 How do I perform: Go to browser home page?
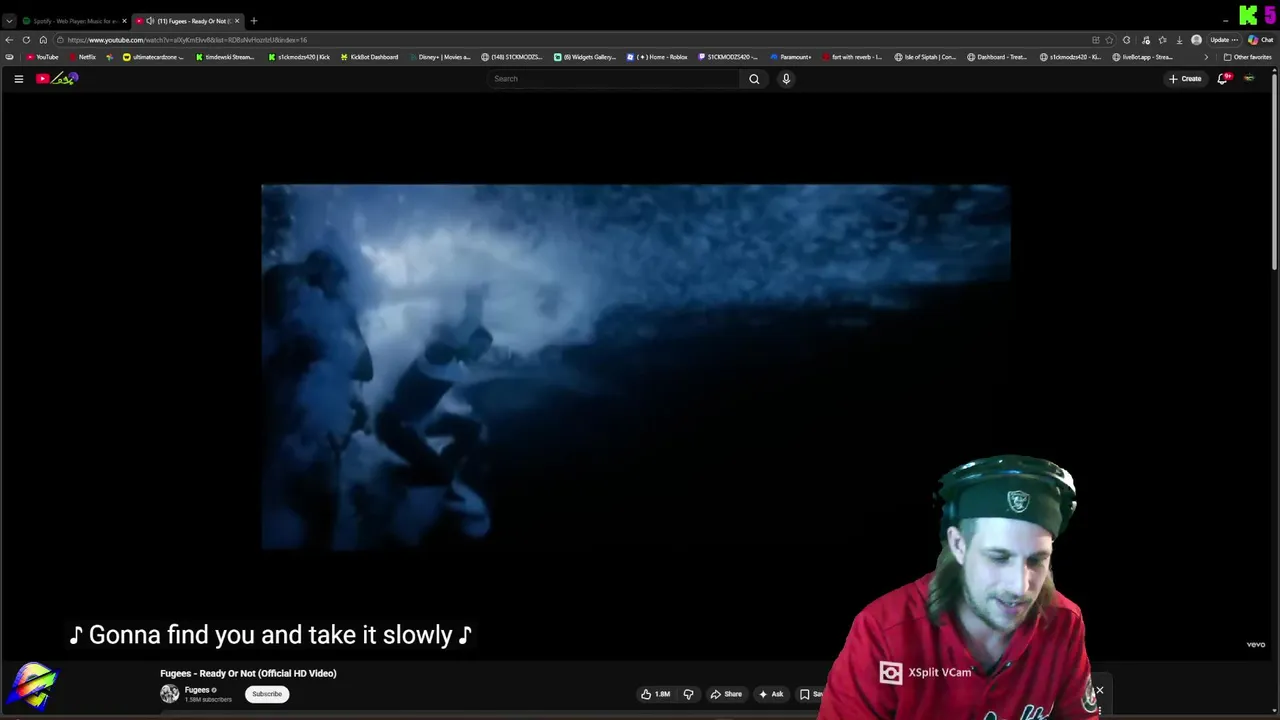pyautogui.click(x=43, y=40)
